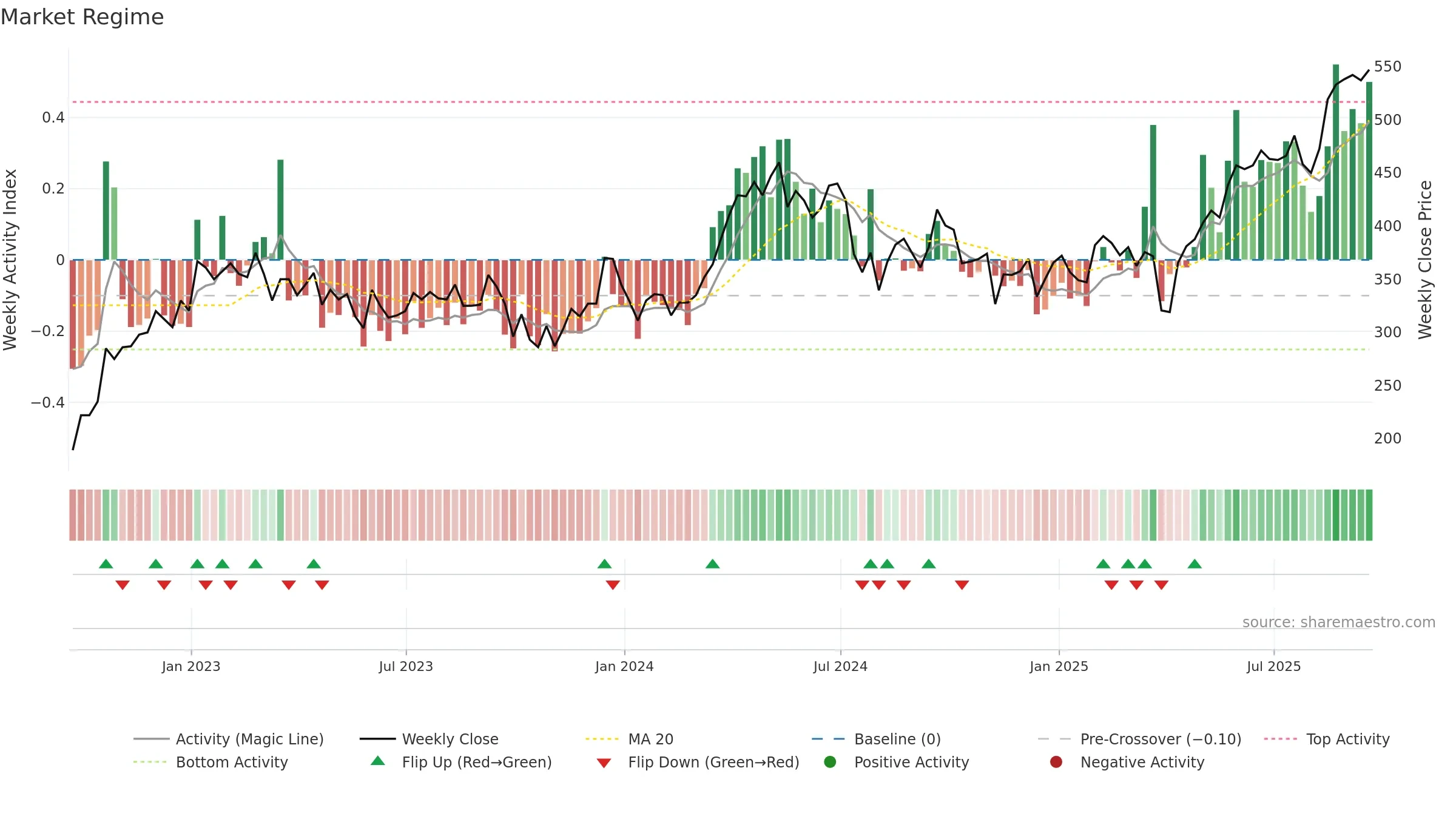Click the 0.2 activity axis tick
Viewport: 1456px width, 819px height.
pos(53,189)
